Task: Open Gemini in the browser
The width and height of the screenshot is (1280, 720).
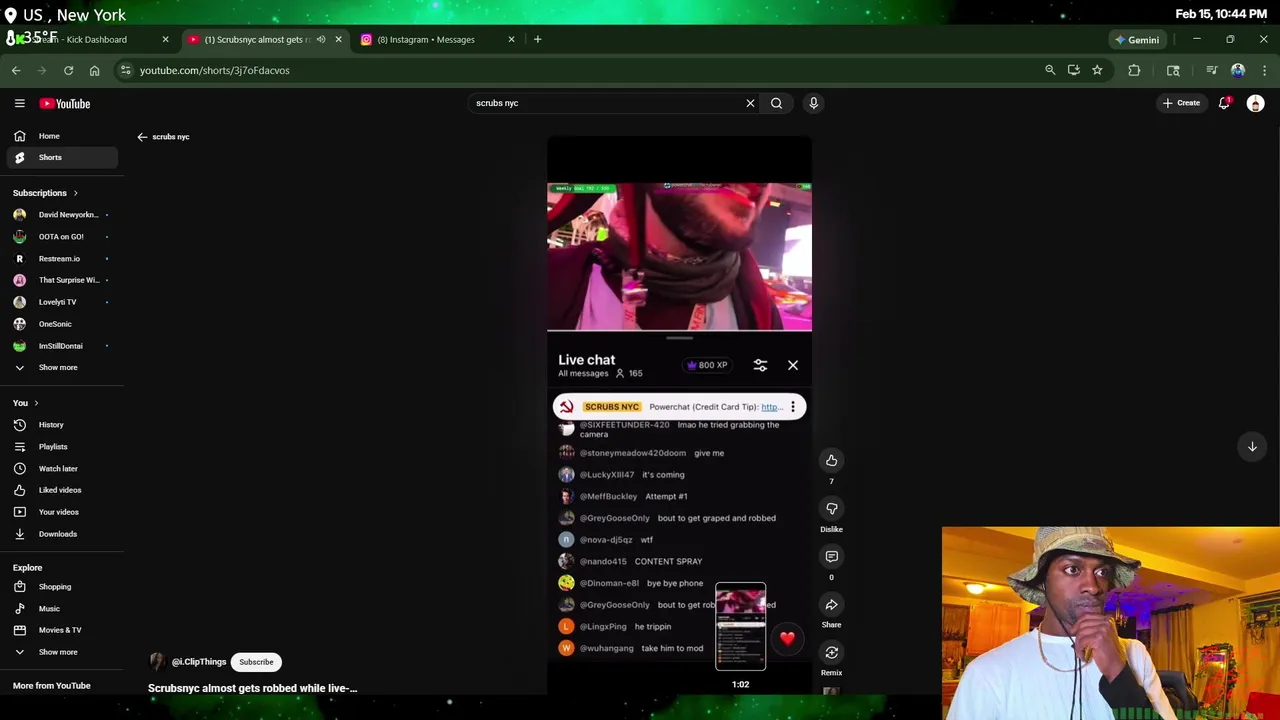Action: tap(1137, 40)
